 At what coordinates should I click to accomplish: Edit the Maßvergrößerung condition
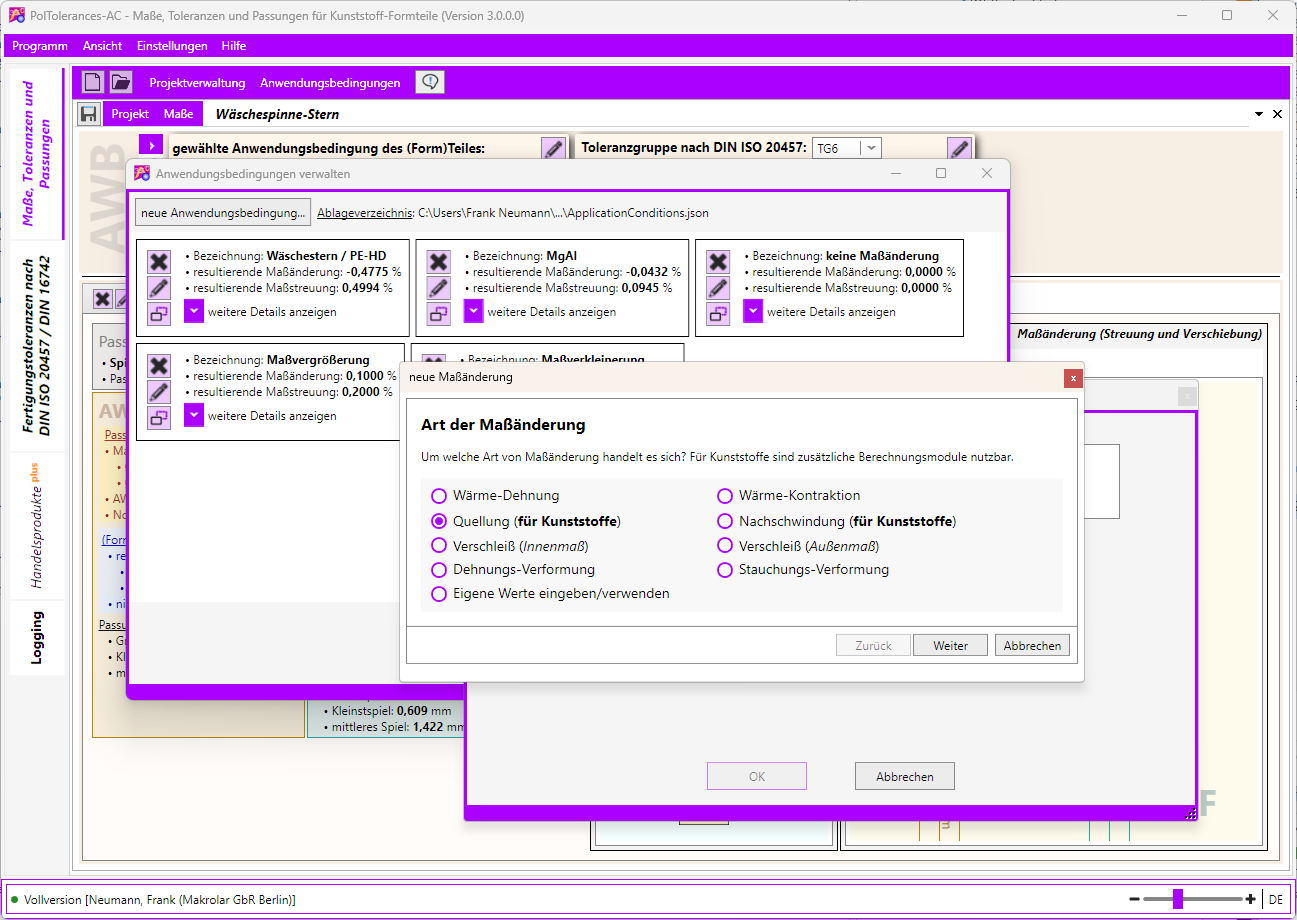[x=159, y=392]
